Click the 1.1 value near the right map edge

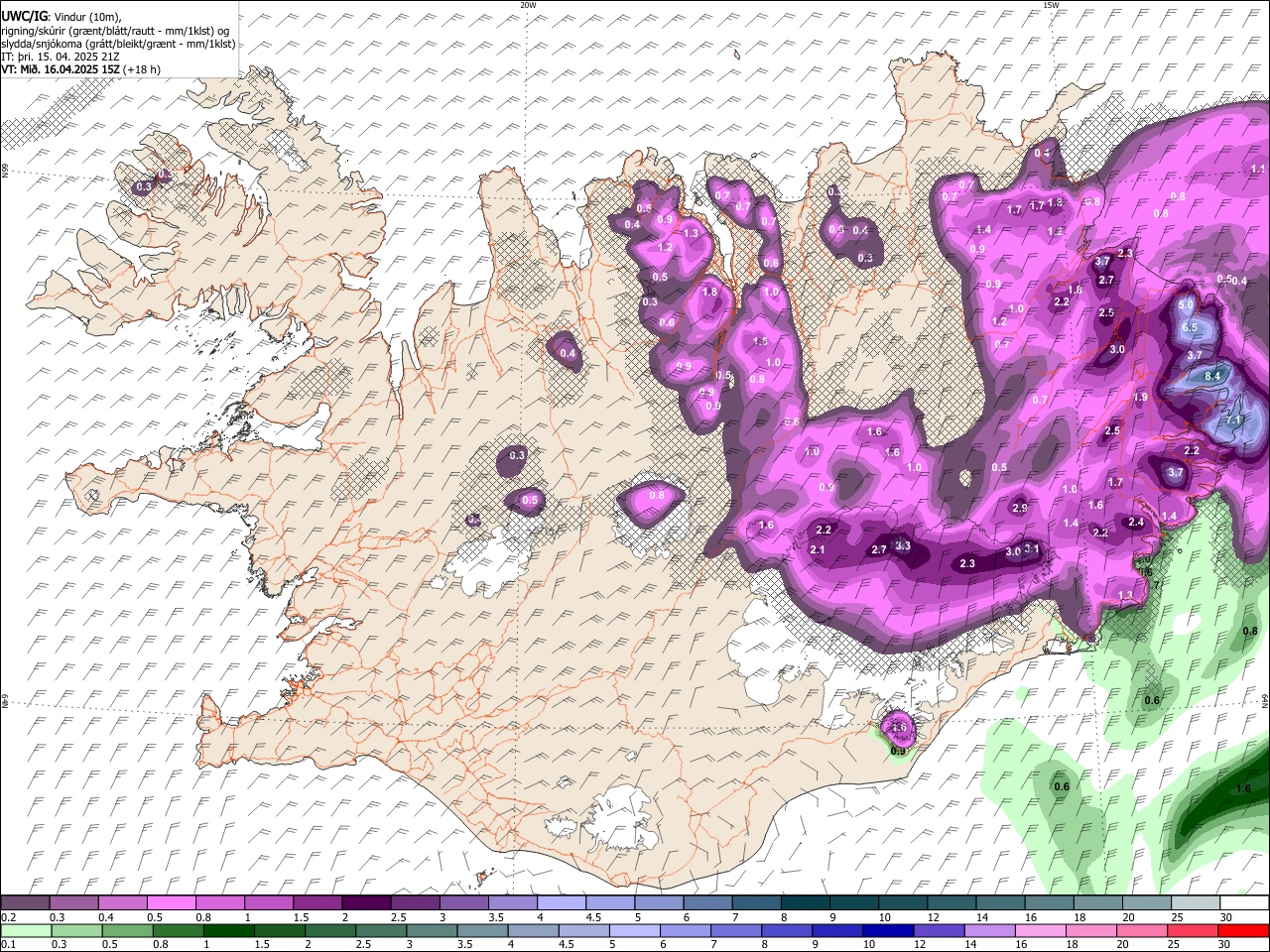1258,170
